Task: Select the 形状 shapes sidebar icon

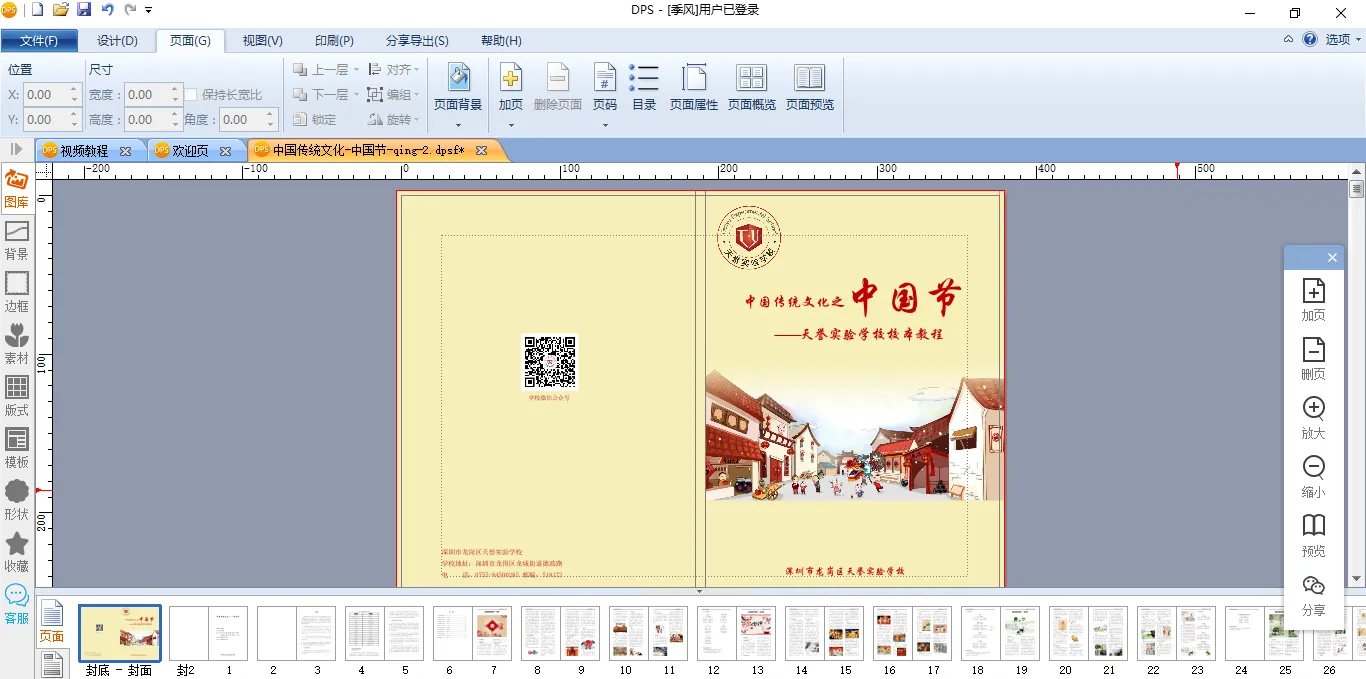Action: click(x=16, y=499)
